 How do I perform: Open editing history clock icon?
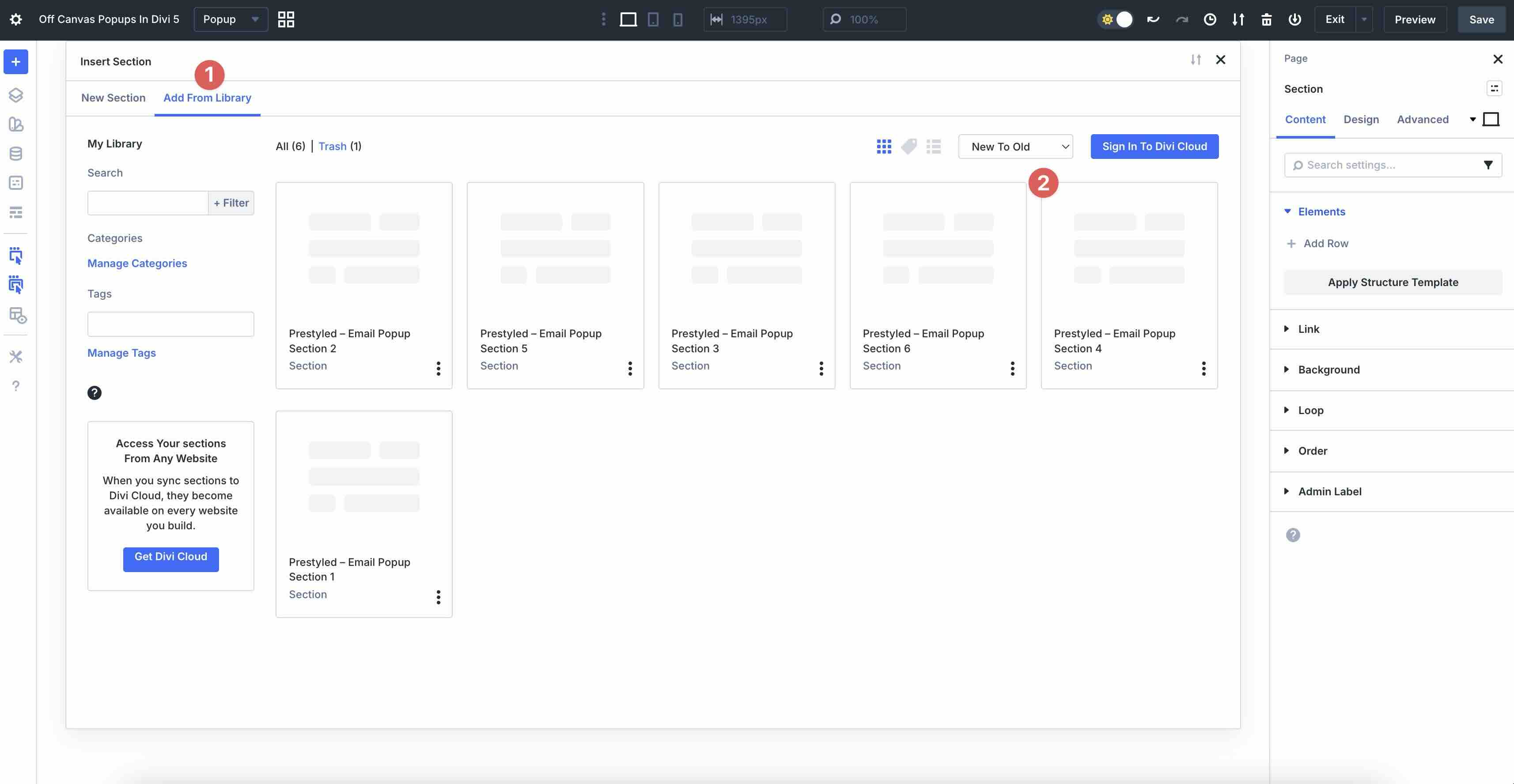[x=1210, y=19]
